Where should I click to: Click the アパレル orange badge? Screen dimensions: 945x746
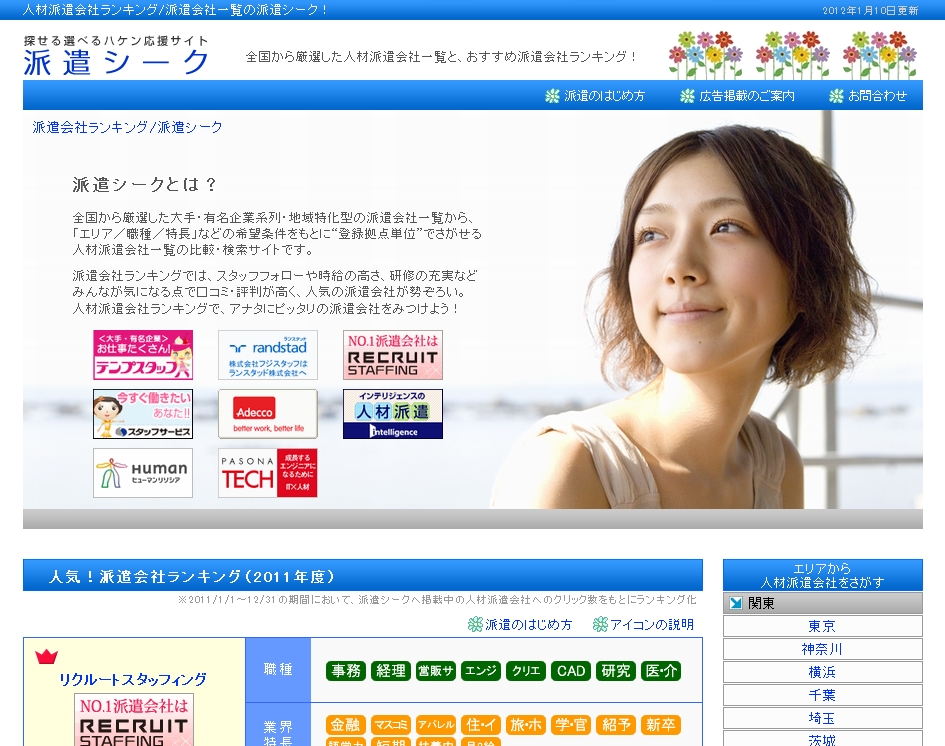pyautogui.click(x=436, y=724)
